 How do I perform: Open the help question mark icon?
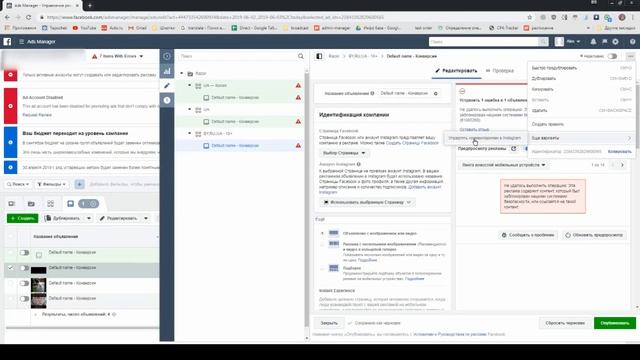[632, 42]
